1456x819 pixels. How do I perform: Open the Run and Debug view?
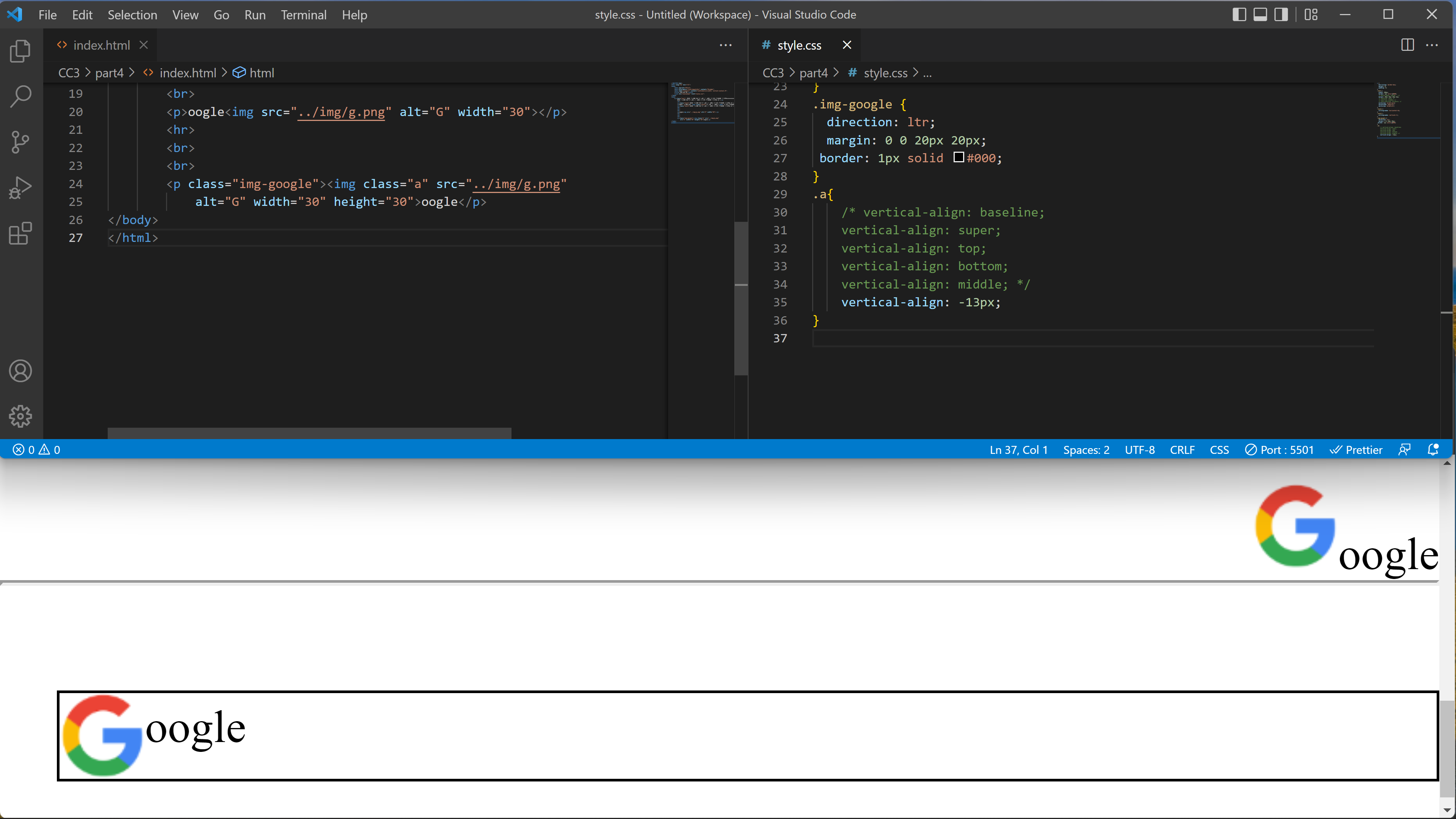[20, 188]
